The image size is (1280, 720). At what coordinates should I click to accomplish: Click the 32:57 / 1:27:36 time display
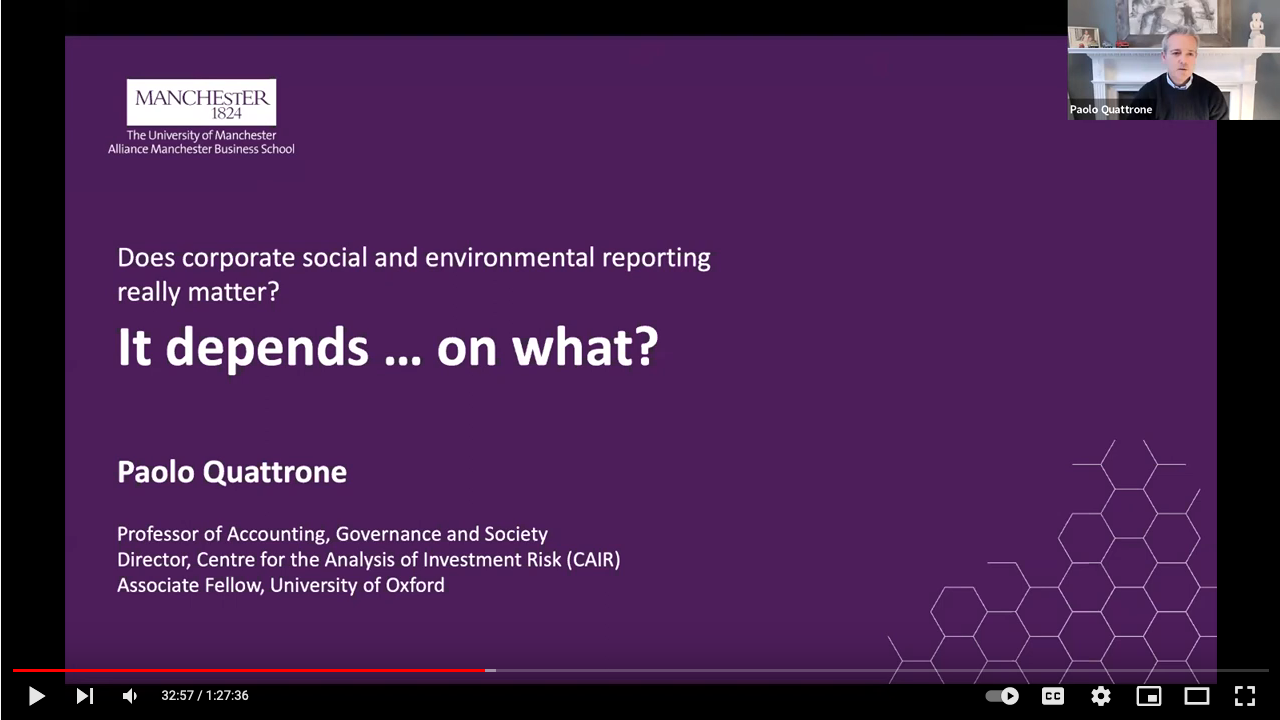(205, 696)
